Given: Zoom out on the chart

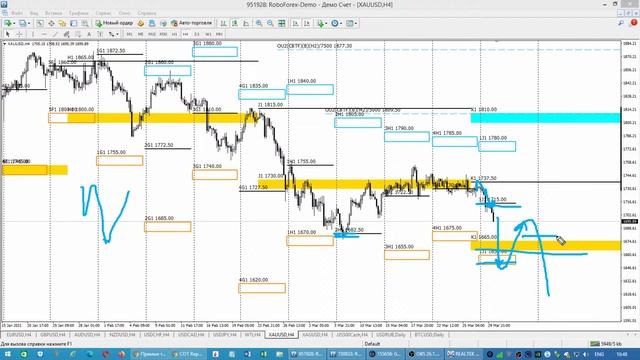Looking at the screenshot, I should pos(270,23).
